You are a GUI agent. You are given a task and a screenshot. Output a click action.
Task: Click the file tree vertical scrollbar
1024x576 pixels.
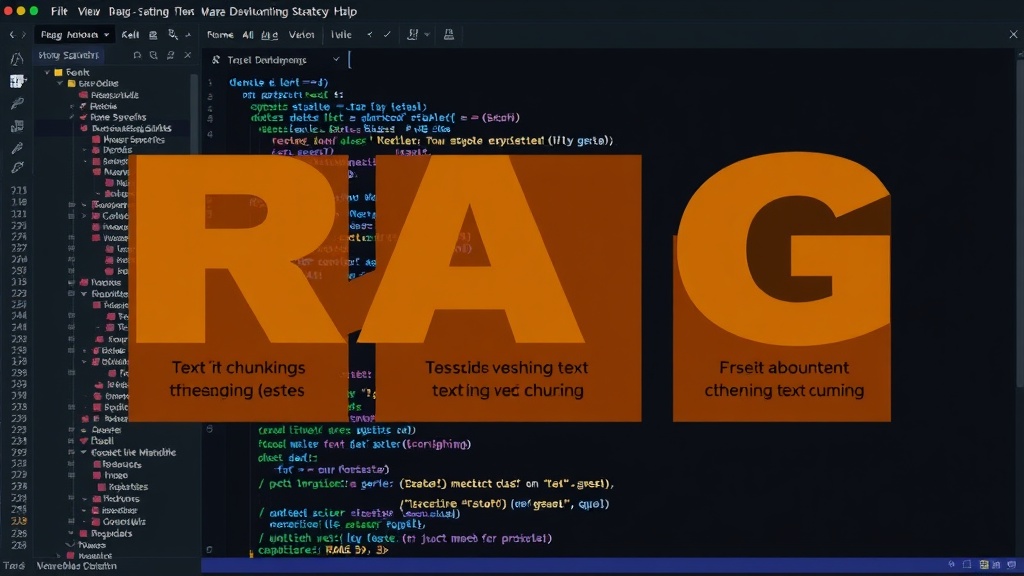tap(194, 114)
